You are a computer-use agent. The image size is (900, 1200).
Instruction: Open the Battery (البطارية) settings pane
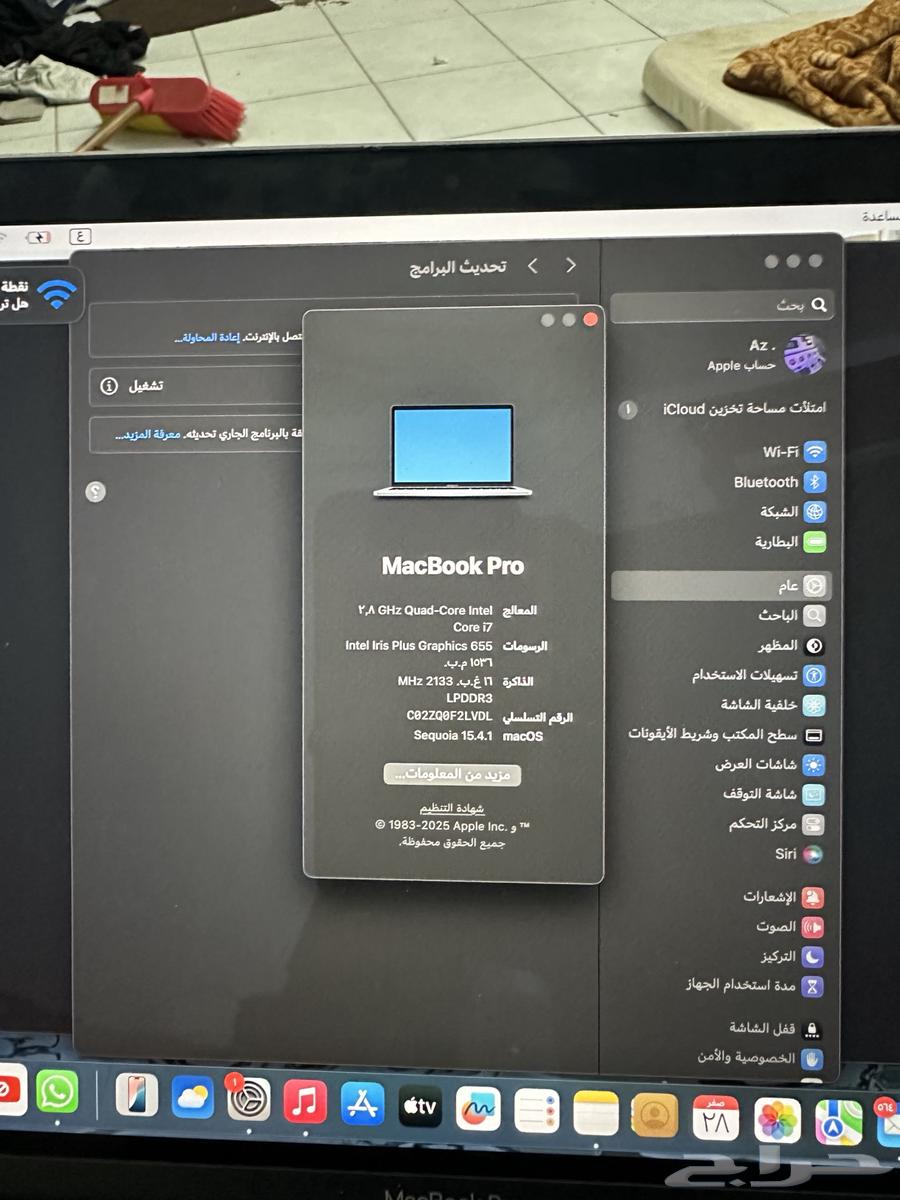tap(790, 542)
